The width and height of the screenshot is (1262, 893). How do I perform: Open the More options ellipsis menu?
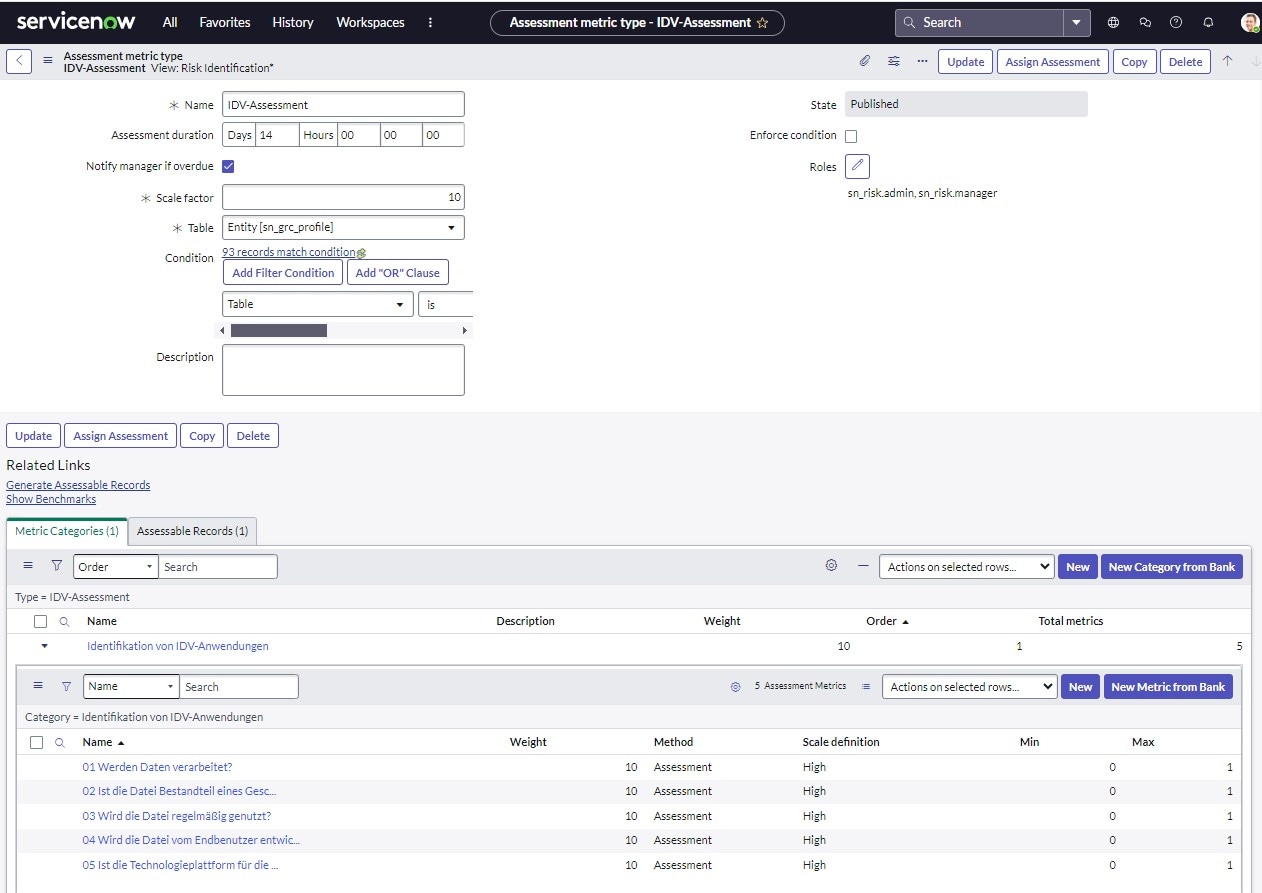point(921,61)
